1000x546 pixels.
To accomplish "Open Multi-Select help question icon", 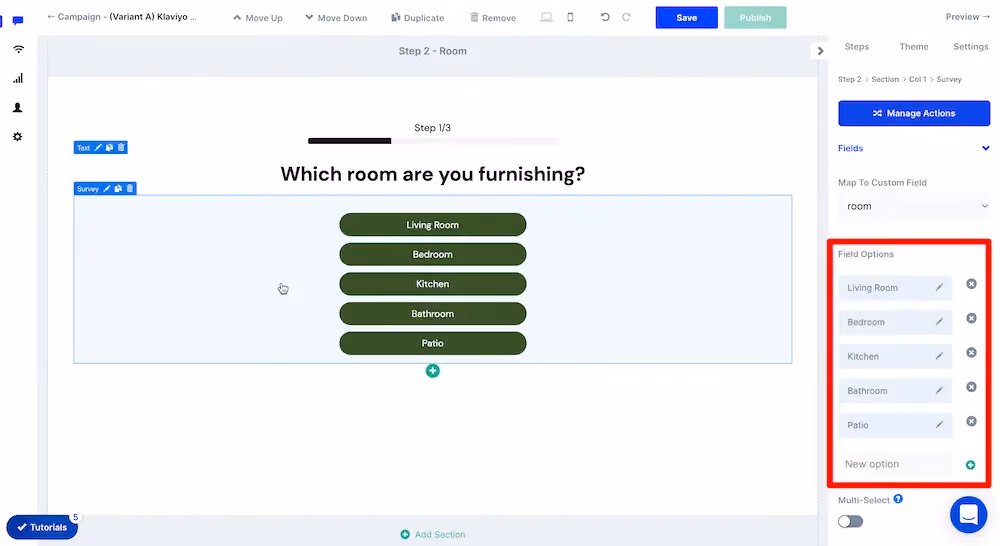I will tap(898, 499).
